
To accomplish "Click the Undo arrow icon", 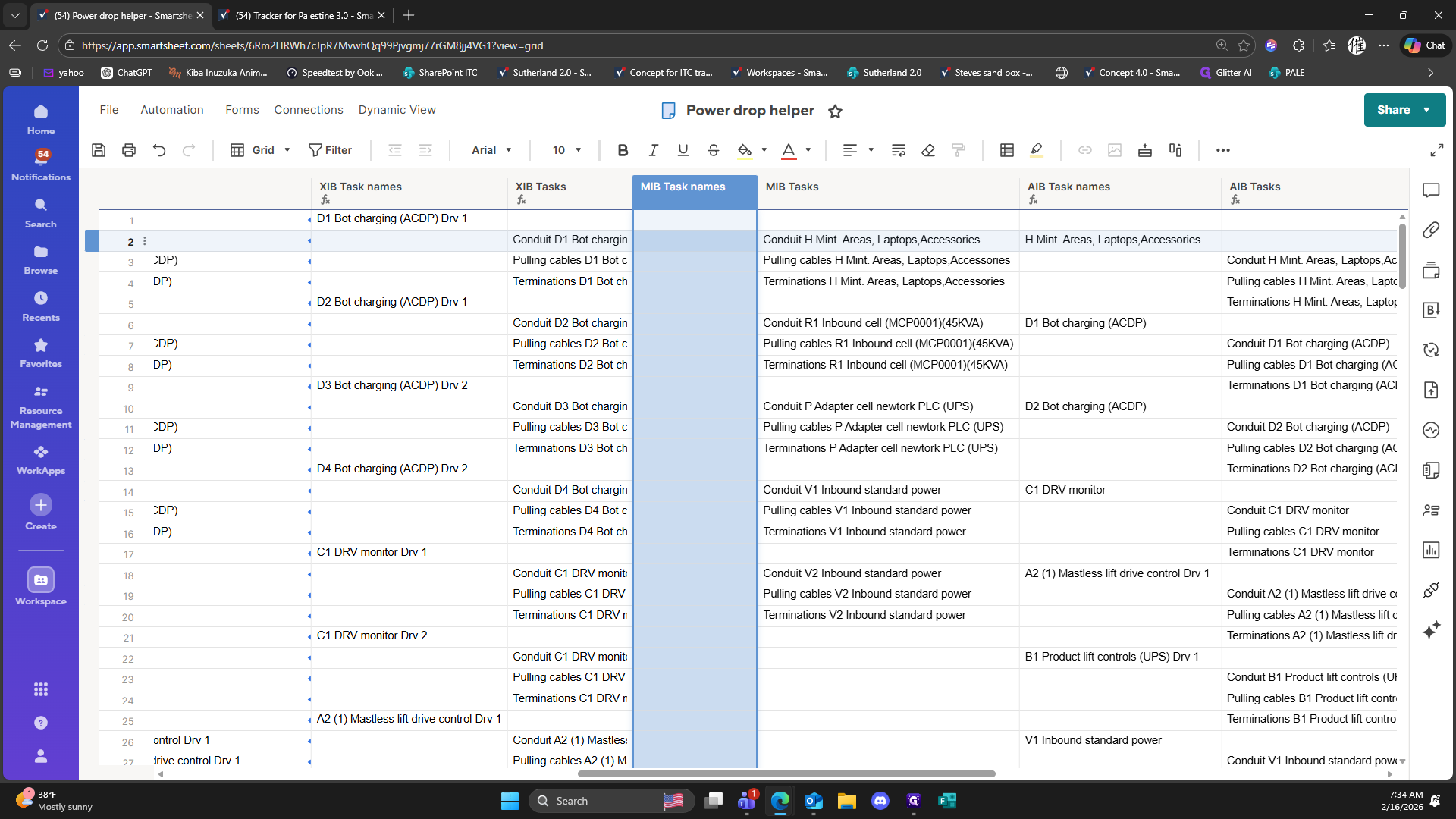I will 159,150.
